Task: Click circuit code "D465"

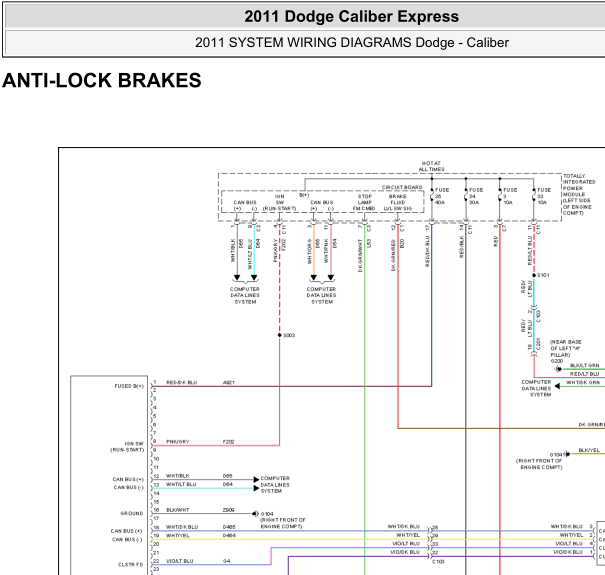Action: pyautogui.click(x=229, y=527)
